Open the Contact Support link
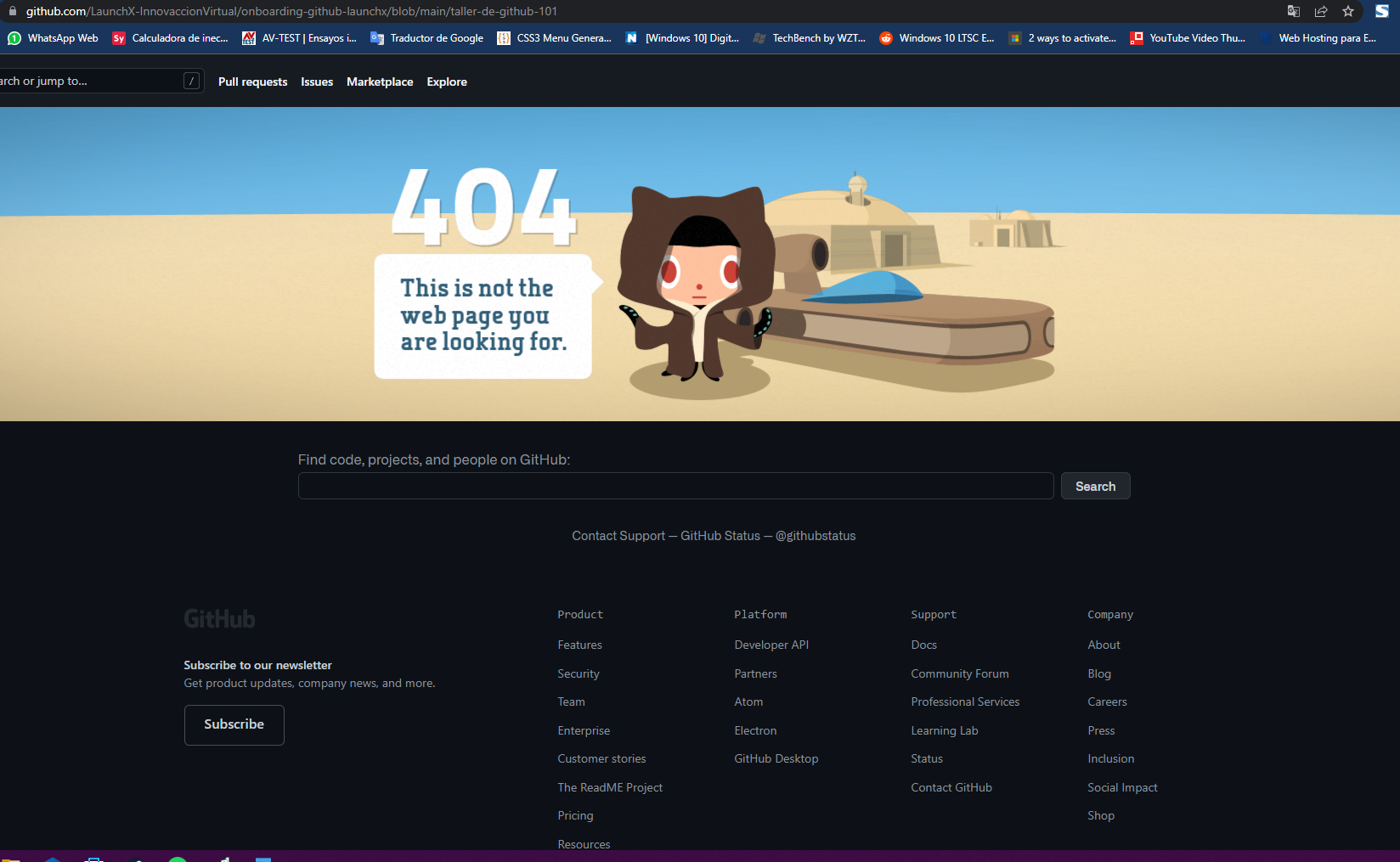Image resolution: width=1400 pixels, height=862 pixels. pyautogui.click(x=618, y=536)
